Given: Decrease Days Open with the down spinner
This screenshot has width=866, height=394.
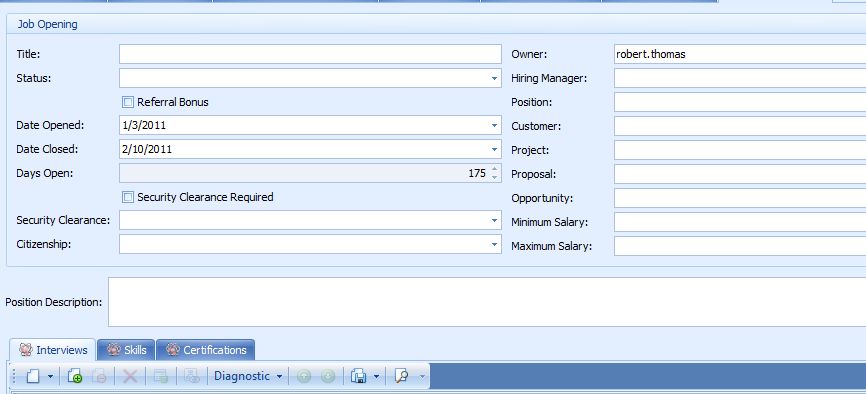Looking at the screenshot, I should [x=494, y=177].
